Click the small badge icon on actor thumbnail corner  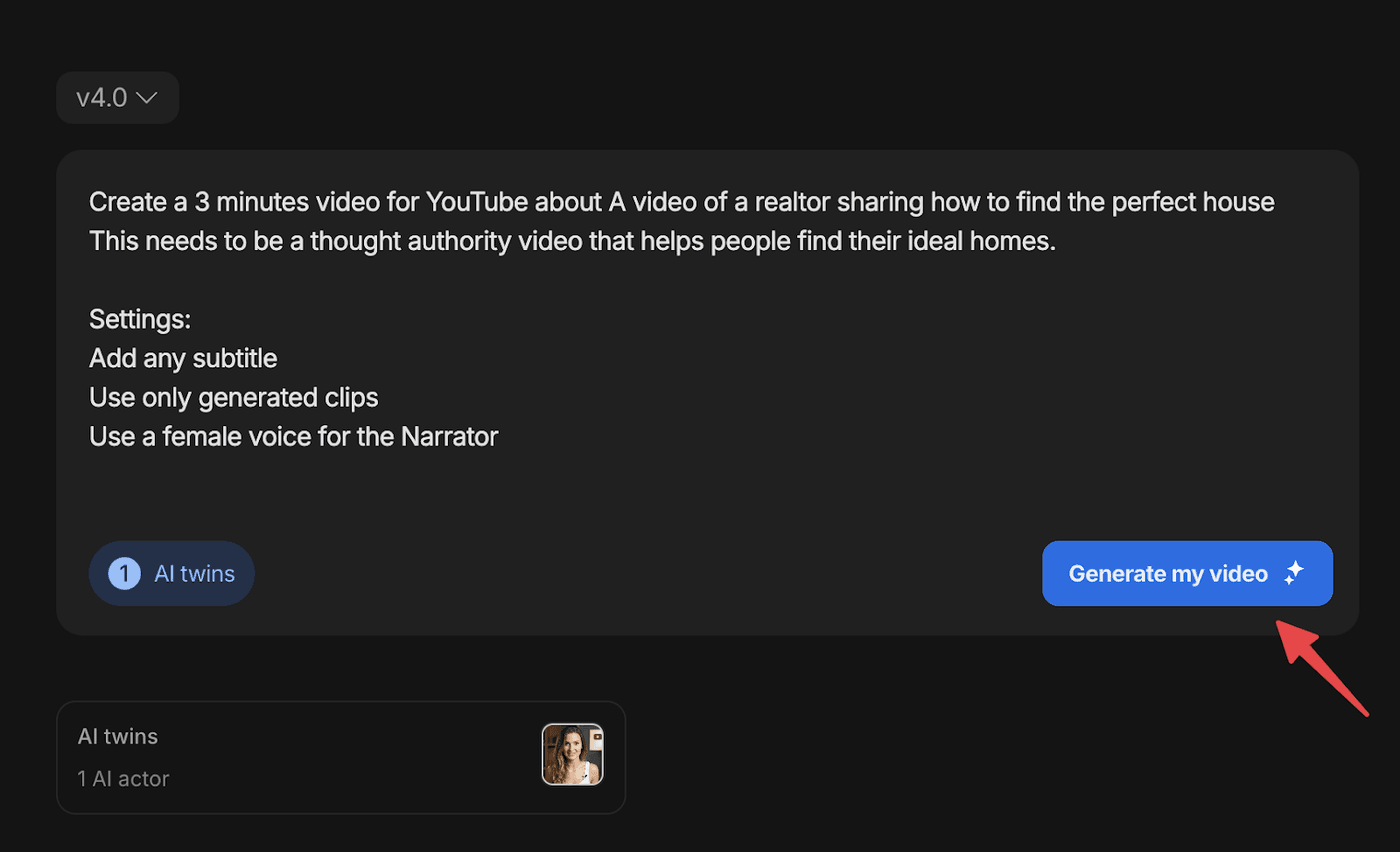click(596, 737)
